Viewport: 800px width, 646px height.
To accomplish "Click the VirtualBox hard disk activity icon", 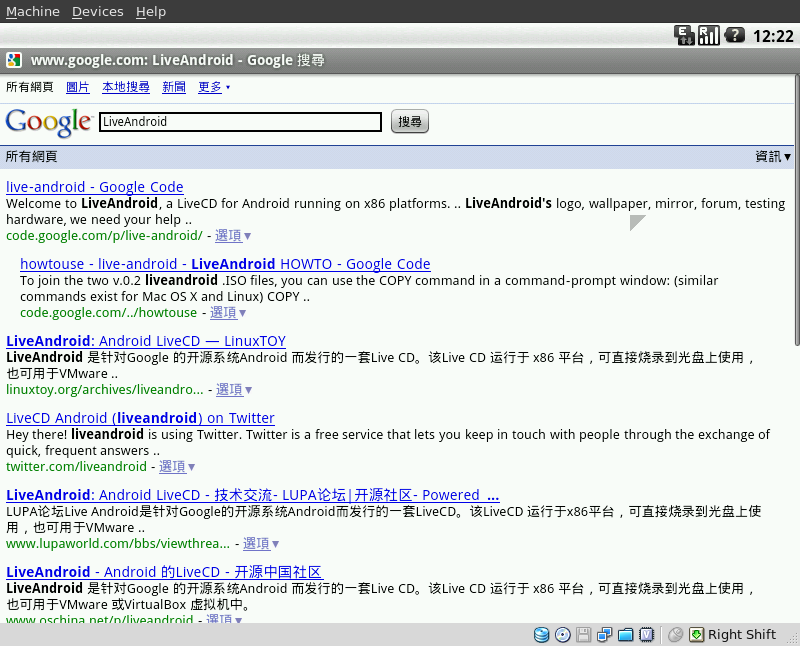I will pos(541,634).
